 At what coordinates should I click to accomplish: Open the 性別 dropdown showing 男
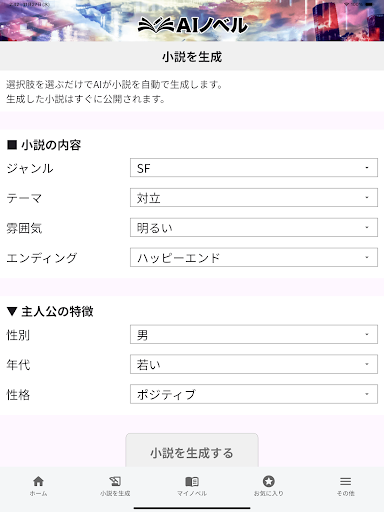click(254, 334)
